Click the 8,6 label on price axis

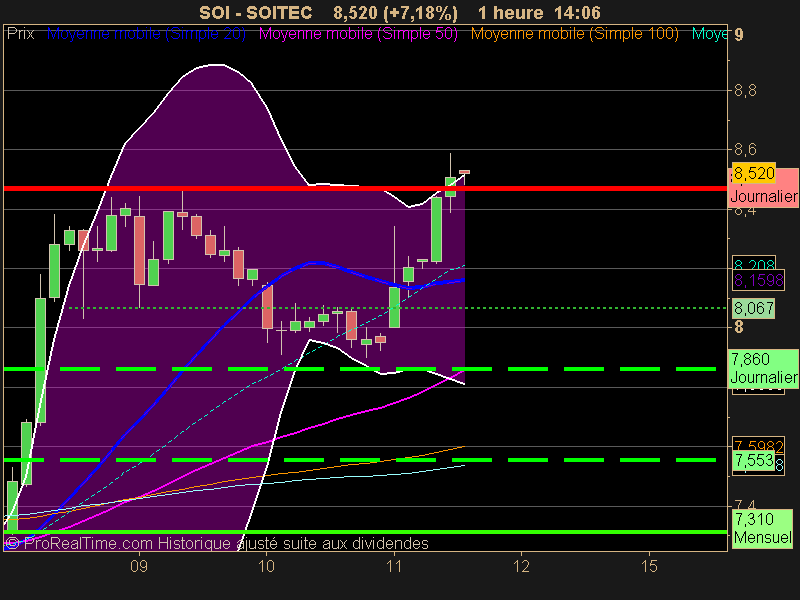tap(745, 149)
